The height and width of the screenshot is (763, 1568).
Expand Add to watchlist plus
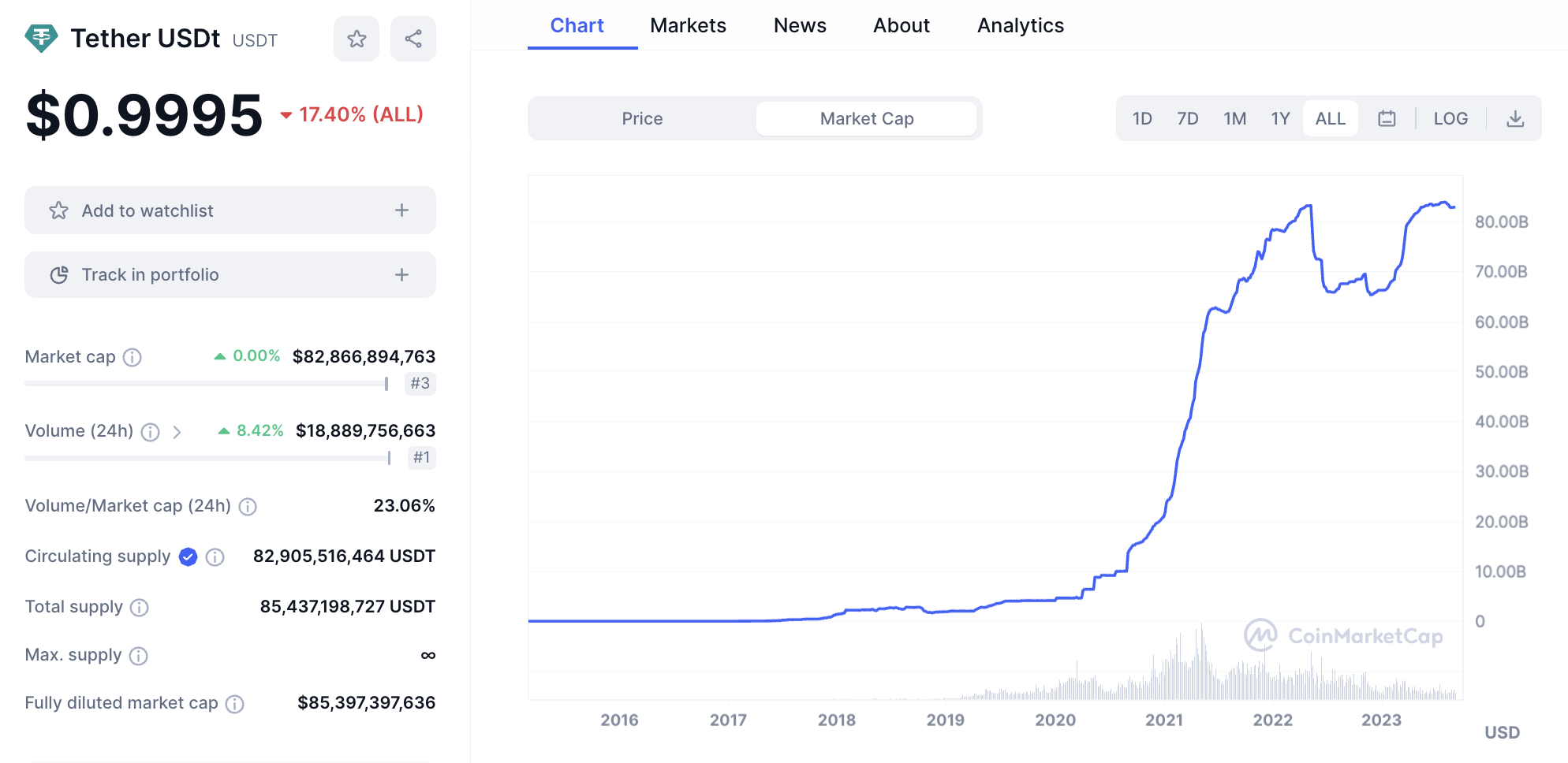[401, 210]
